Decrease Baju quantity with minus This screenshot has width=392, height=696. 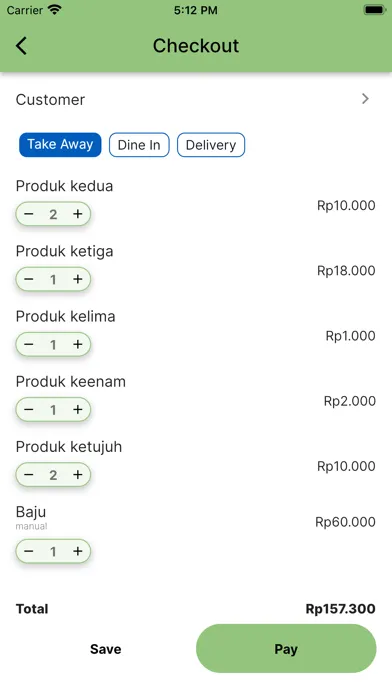[29, 551]
